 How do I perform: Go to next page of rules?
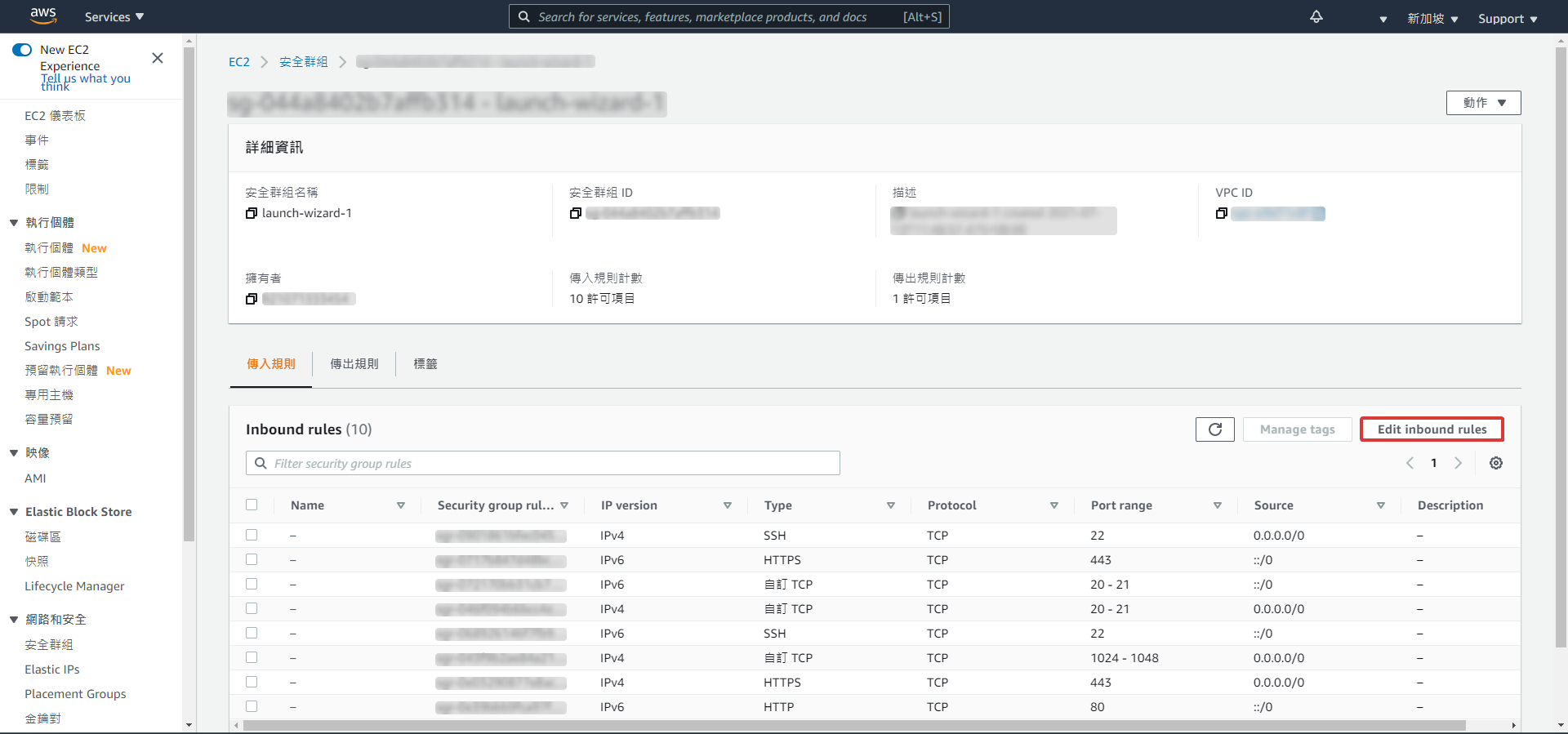point(1459,463)
